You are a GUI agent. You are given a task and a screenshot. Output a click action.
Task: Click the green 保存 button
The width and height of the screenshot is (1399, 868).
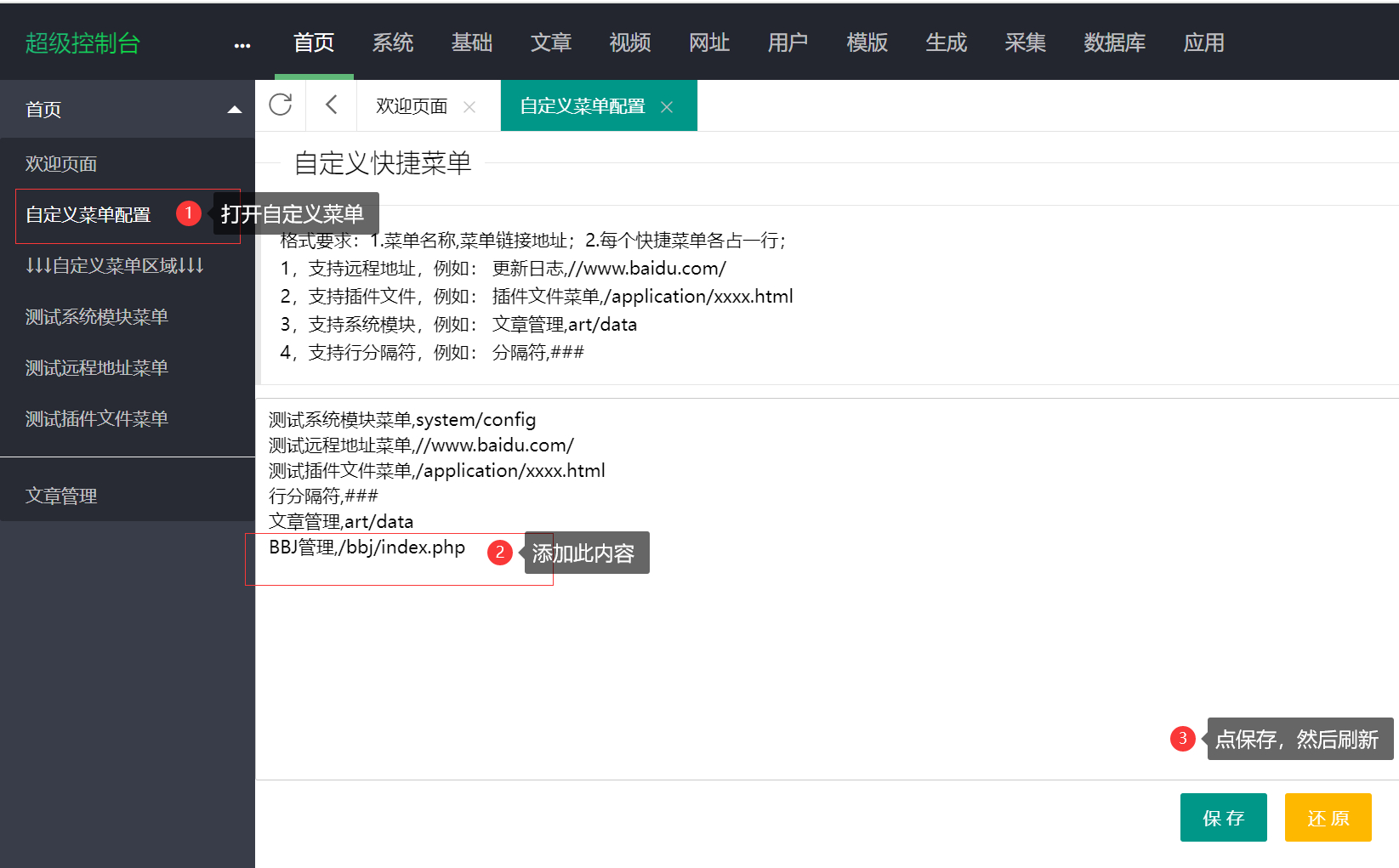coord(1223,817)
